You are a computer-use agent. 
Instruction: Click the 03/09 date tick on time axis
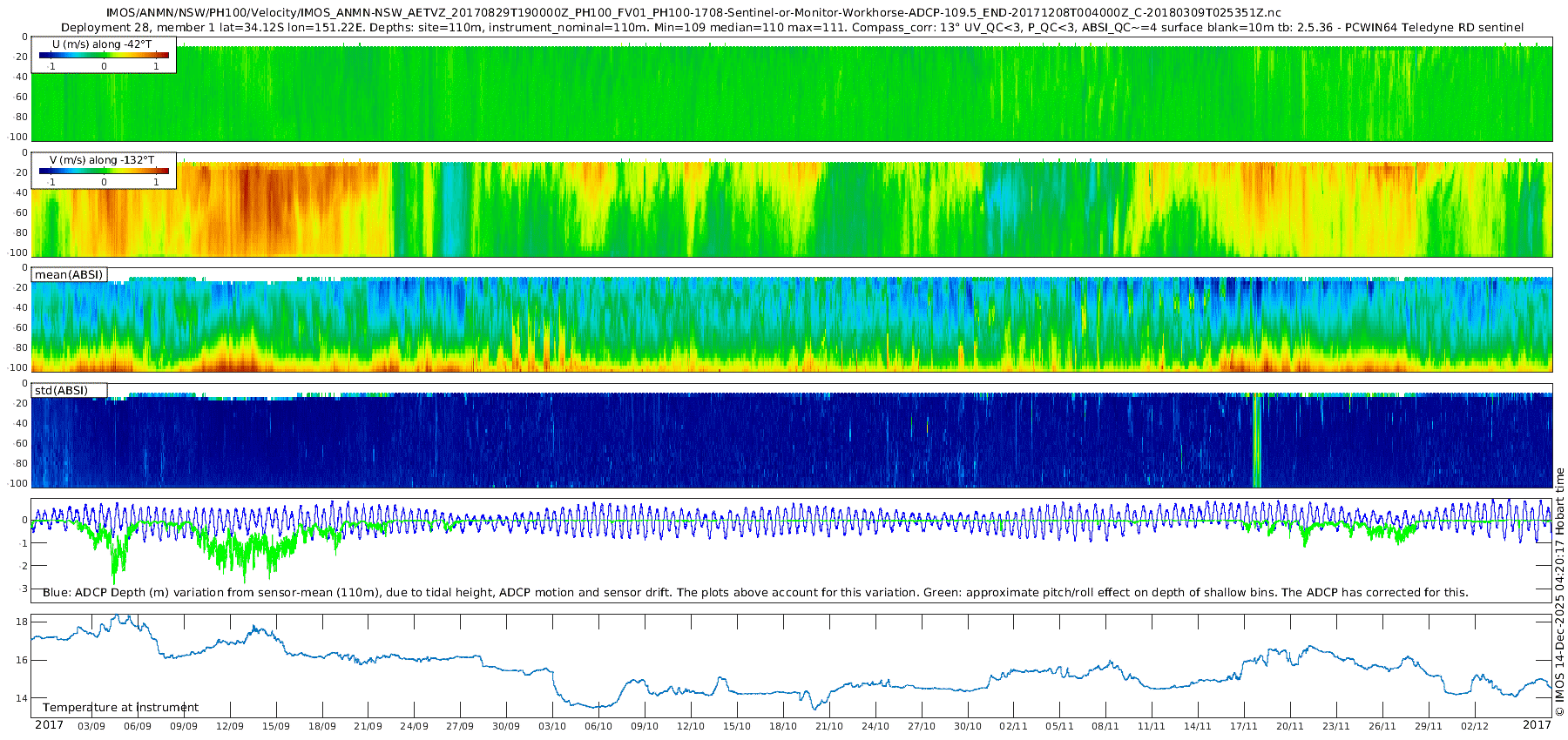tap(91, 726)
